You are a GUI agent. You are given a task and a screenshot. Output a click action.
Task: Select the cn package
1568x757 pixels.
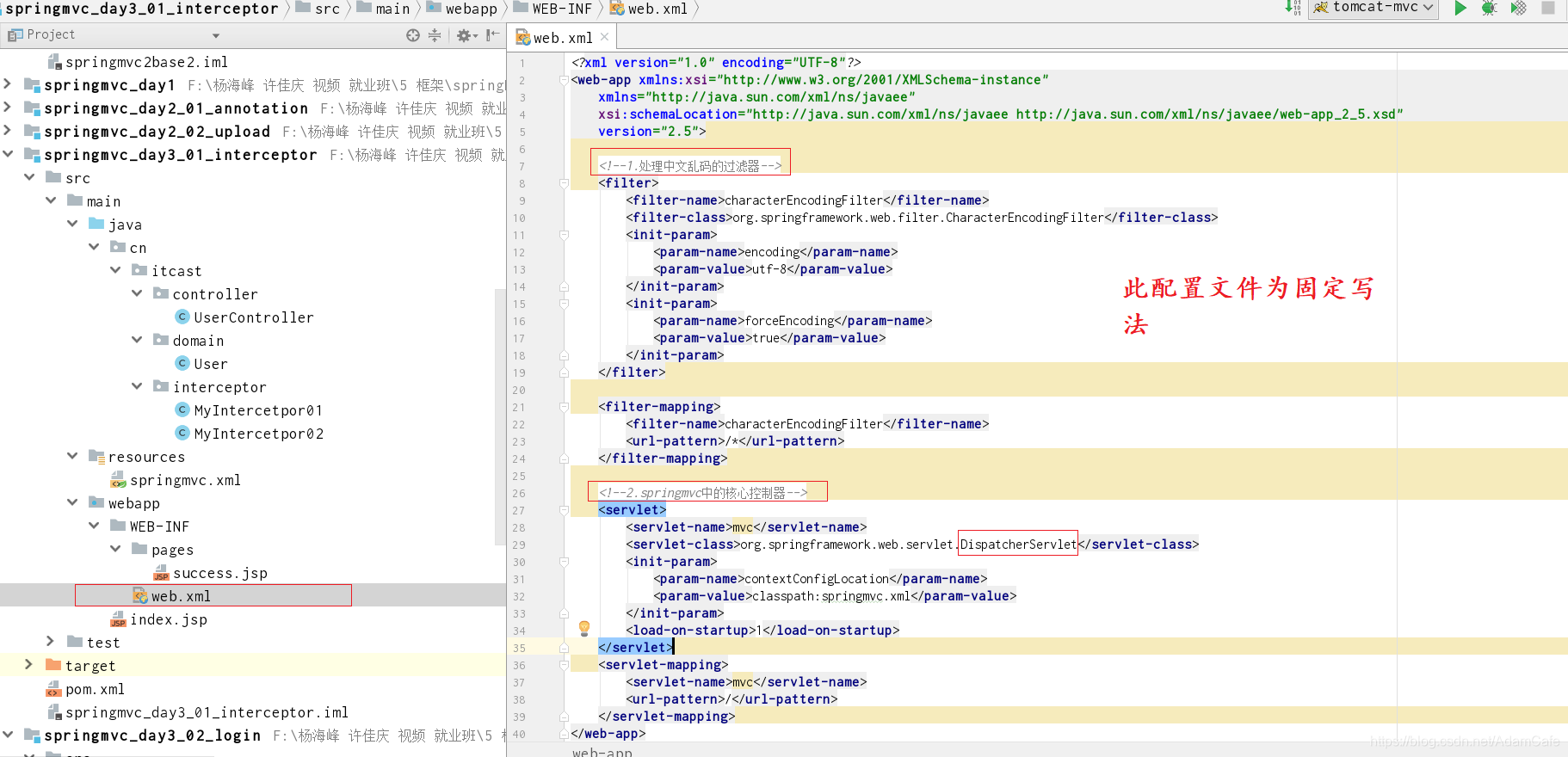tap(138, 248)
